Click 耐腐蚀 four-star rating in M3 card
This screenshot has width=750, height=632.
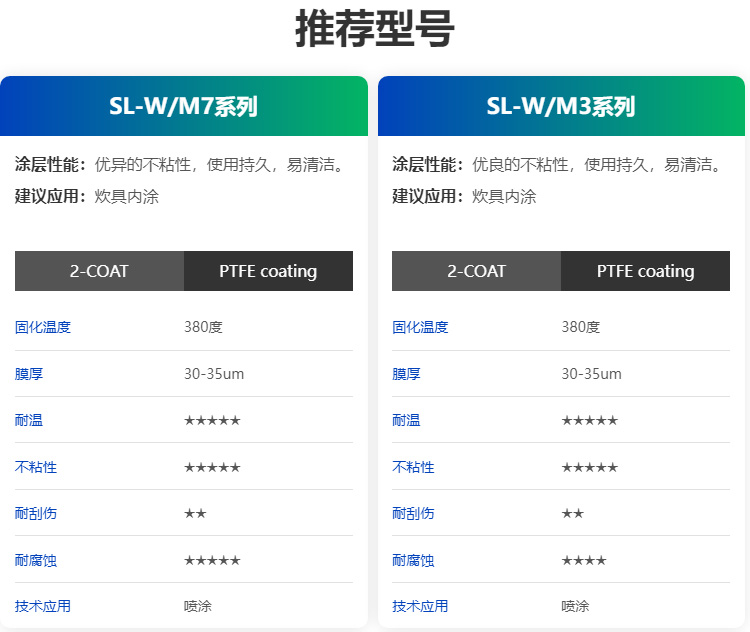point(584,560)
